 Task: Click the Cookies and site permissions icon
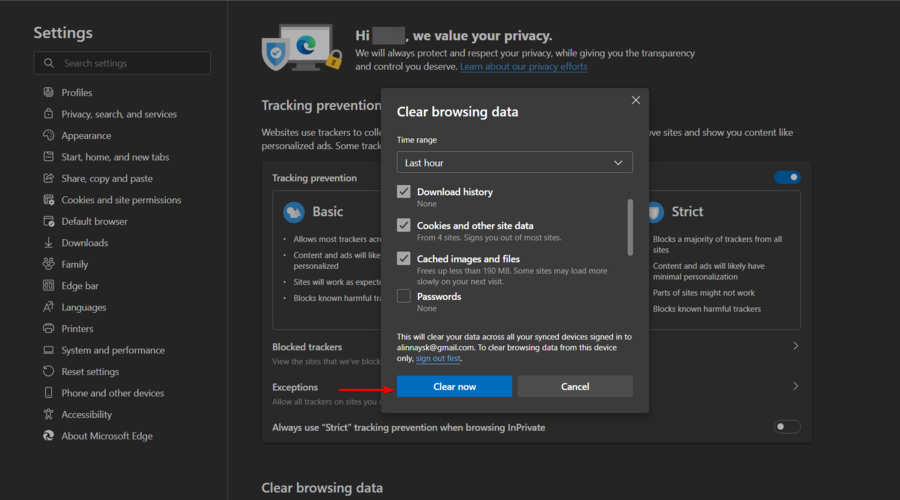pos(48,199)
